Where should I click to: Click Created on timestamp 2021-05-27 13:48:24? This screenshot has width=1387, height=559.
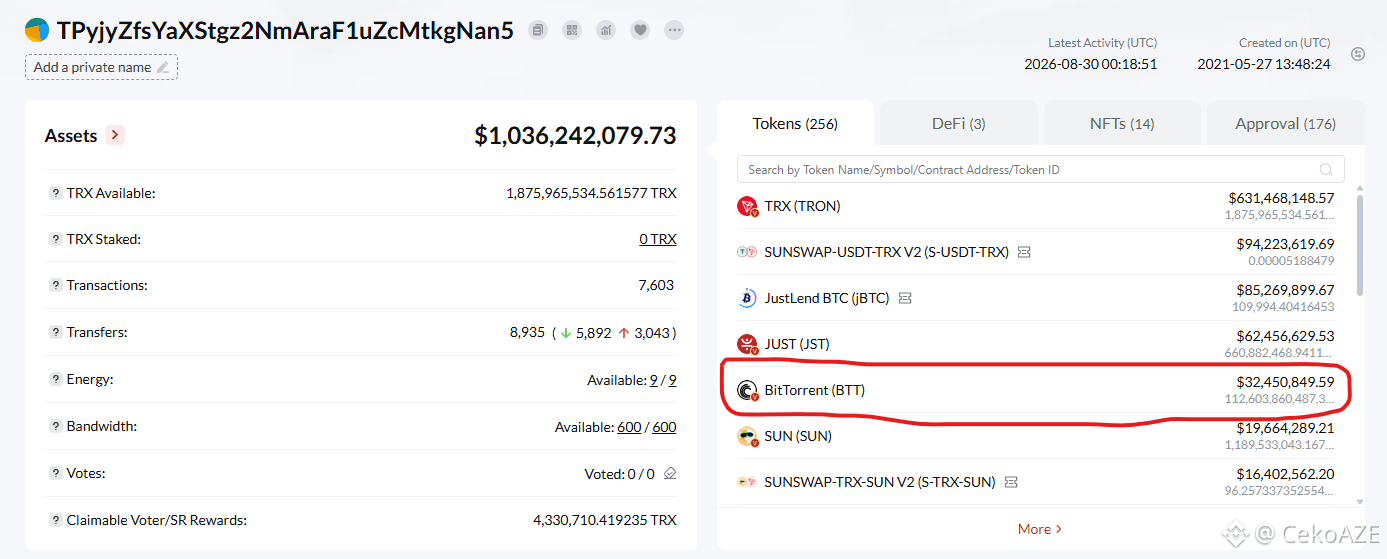(1264, 63)
